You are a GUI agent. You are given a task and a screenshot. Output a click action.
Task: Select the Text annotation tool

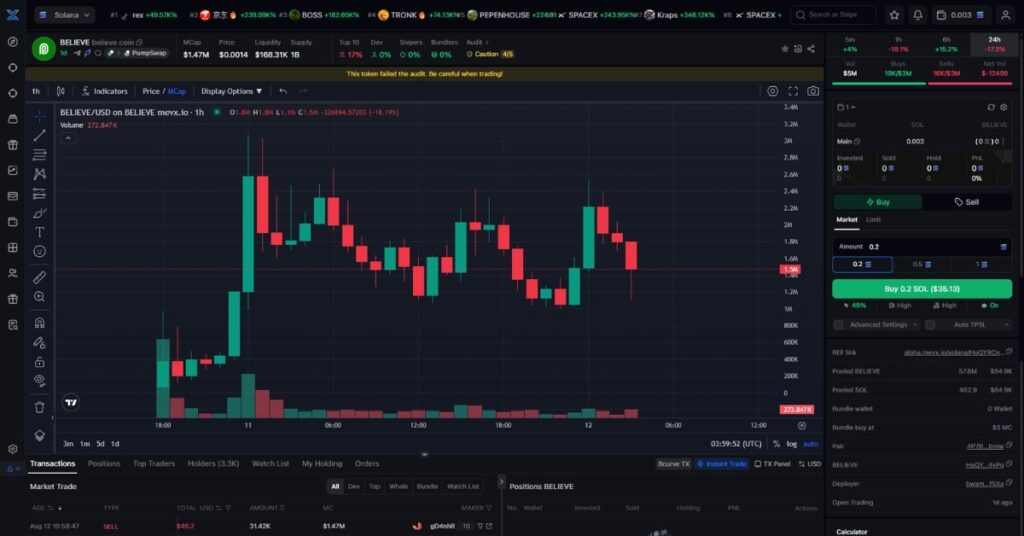click(x=39, y=232)
